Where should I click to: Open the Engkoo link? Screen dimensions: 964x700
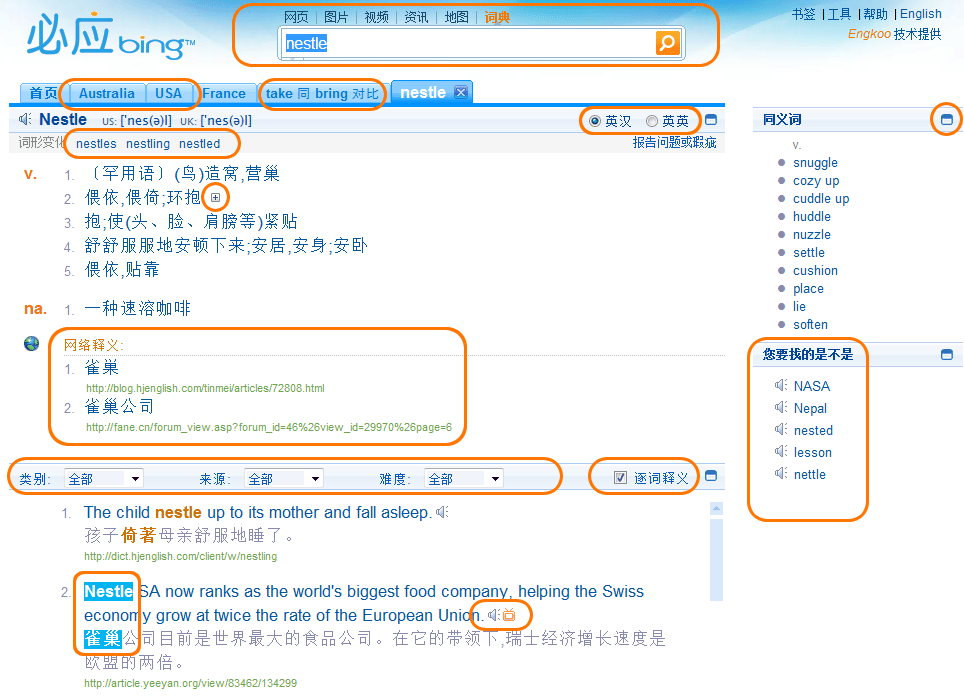[x=869, y=34]
